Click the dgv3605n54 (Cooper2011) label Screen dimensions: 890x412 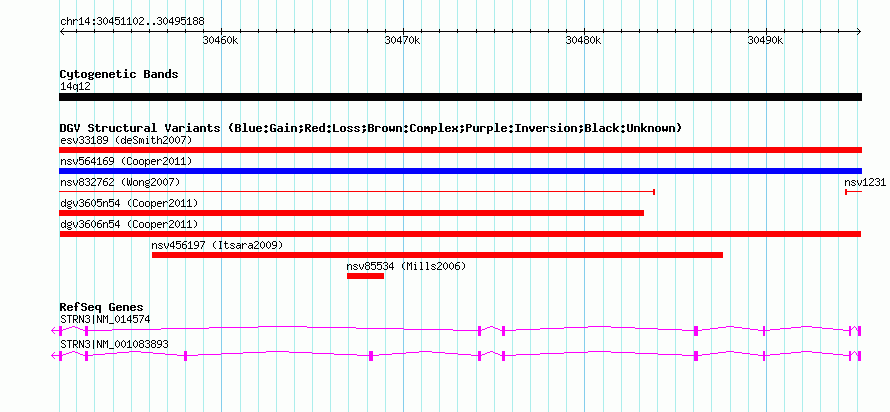point(129,203)
